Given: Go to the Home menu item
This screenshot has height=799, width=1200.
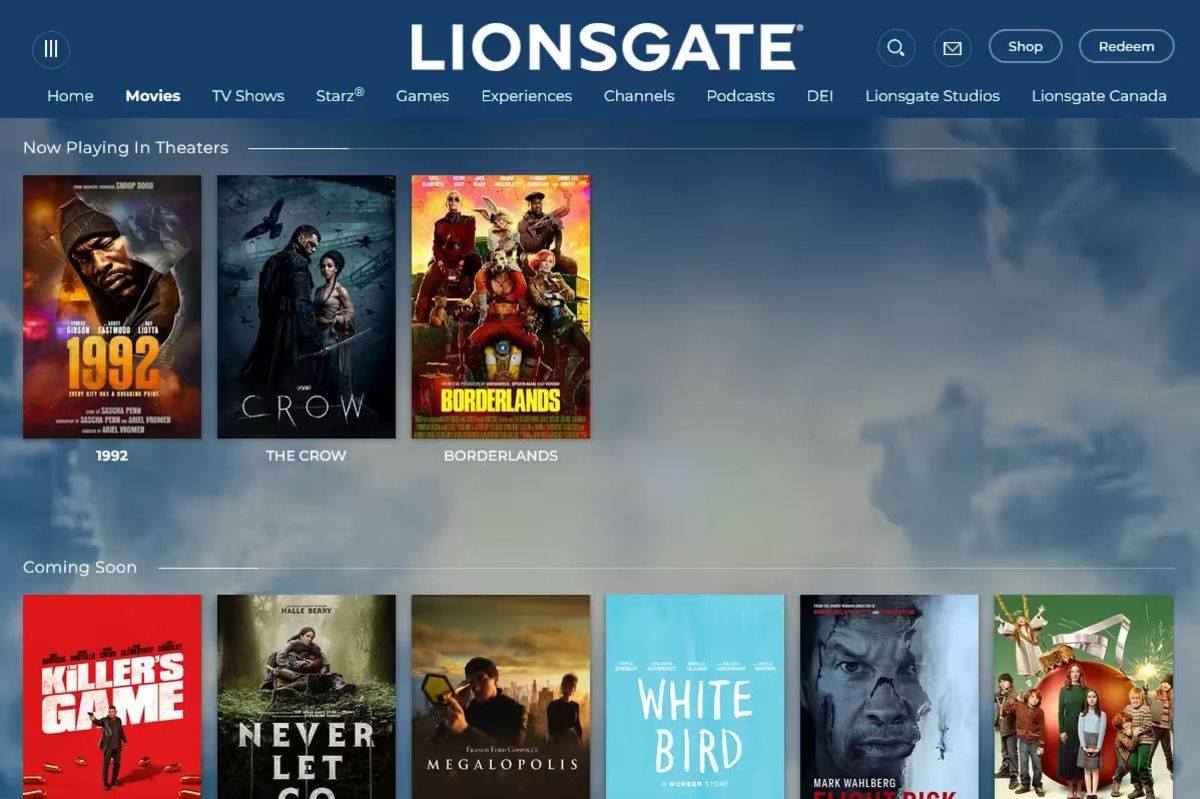Looking at the screenshot, I should (70, 96).
